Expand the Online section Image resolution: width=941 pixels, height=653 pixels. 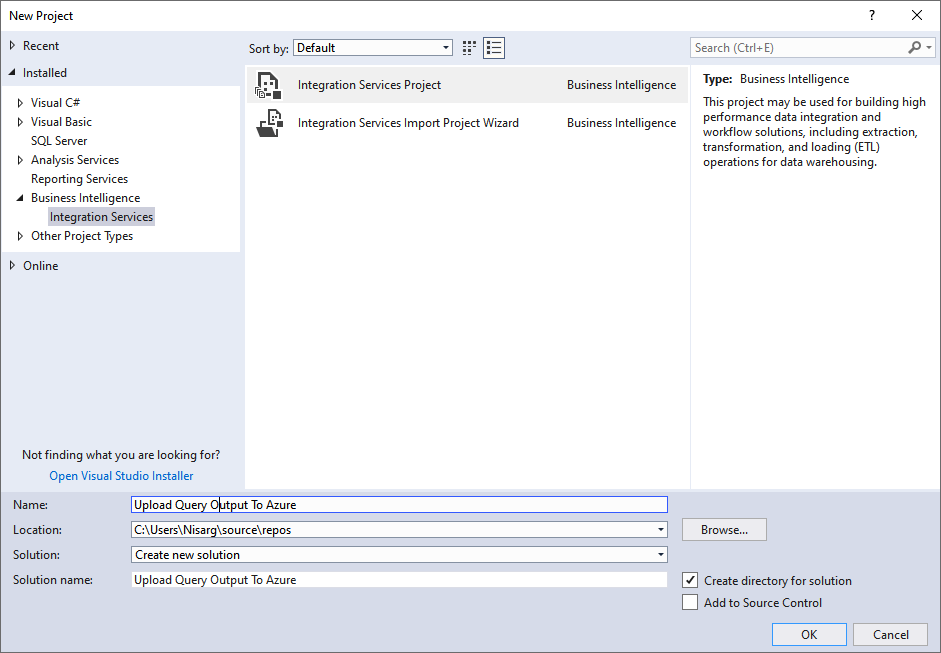[x=13, y=266]
